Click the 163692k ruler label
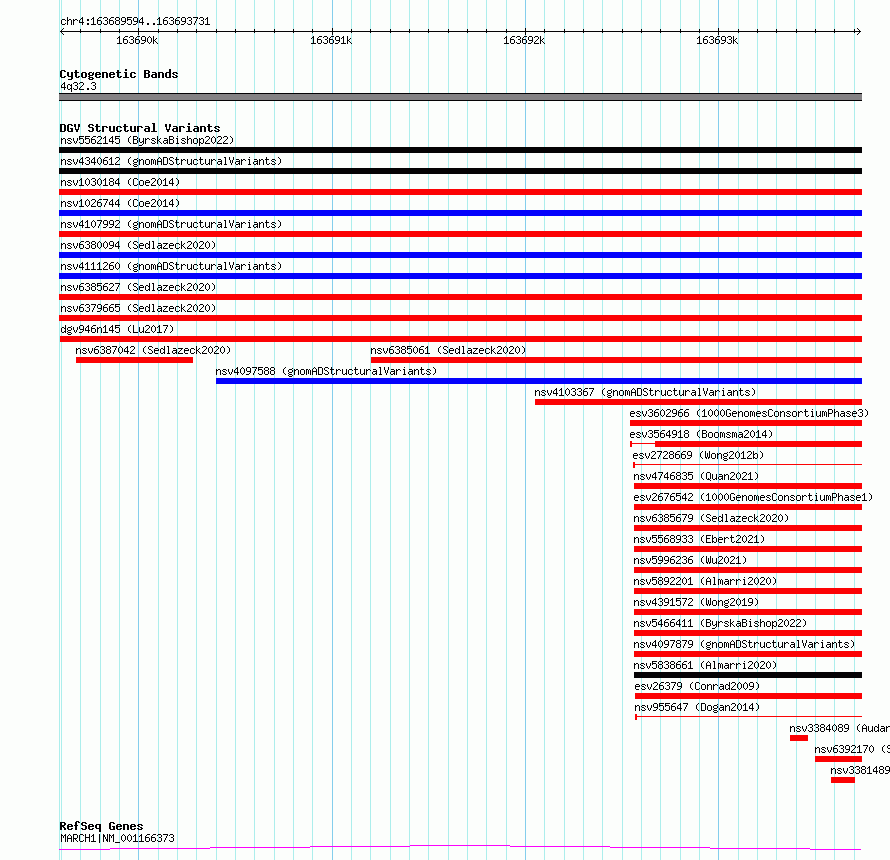Viewport: 890px width, 860px height. pyautogui.click(x=524, y=40)
